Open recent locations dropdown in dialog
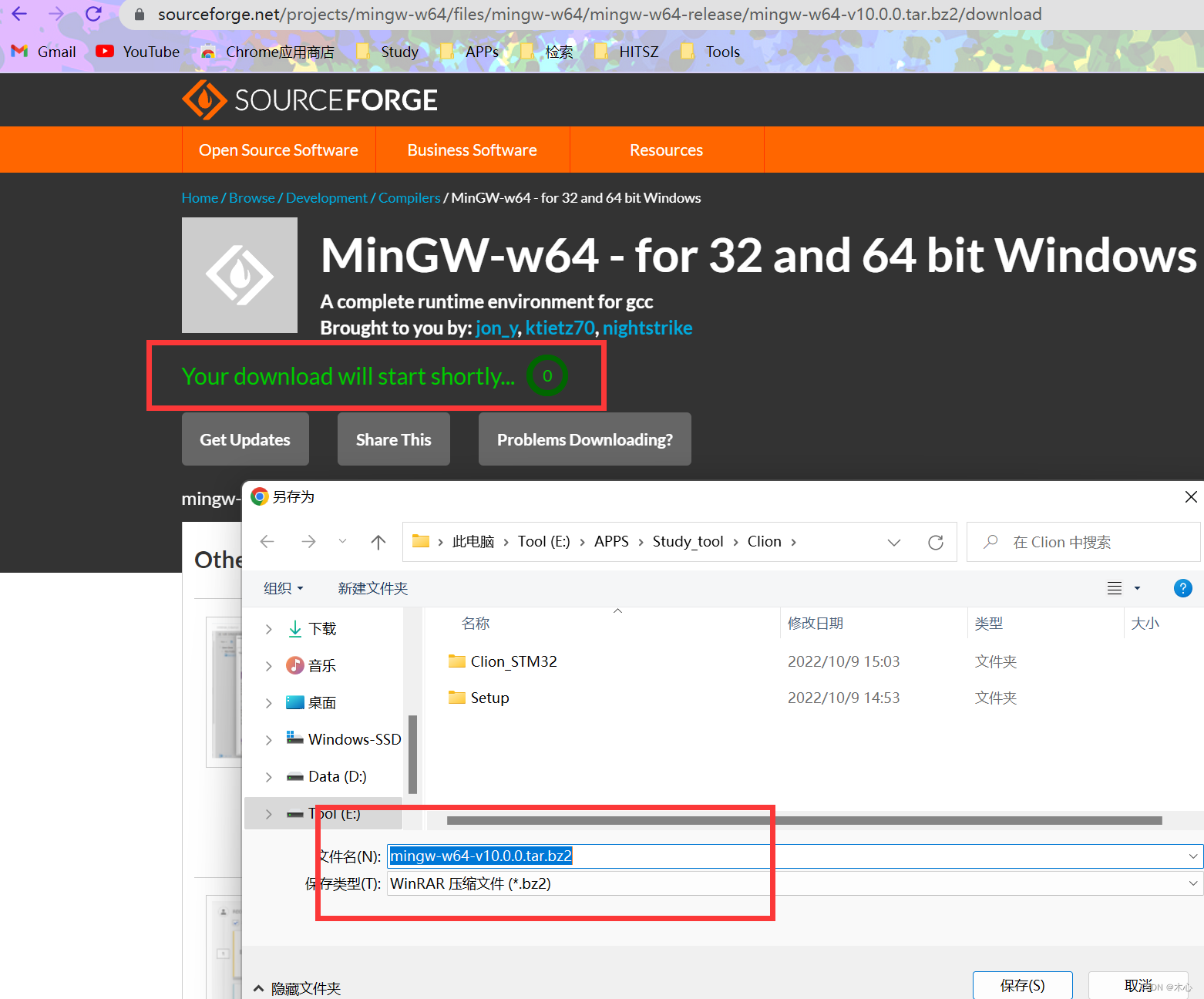This screenshot has height=999, width=1204. tap(342, 542)
